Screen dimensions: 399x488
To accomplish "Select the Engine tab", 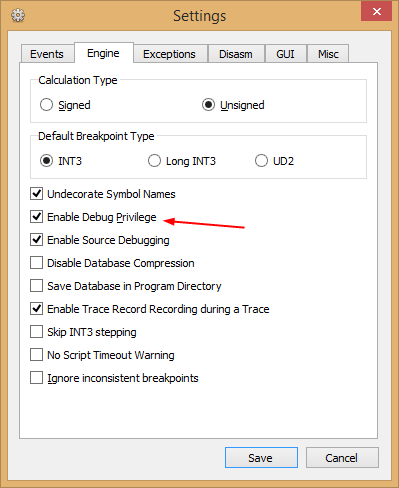I will [104, 53].
